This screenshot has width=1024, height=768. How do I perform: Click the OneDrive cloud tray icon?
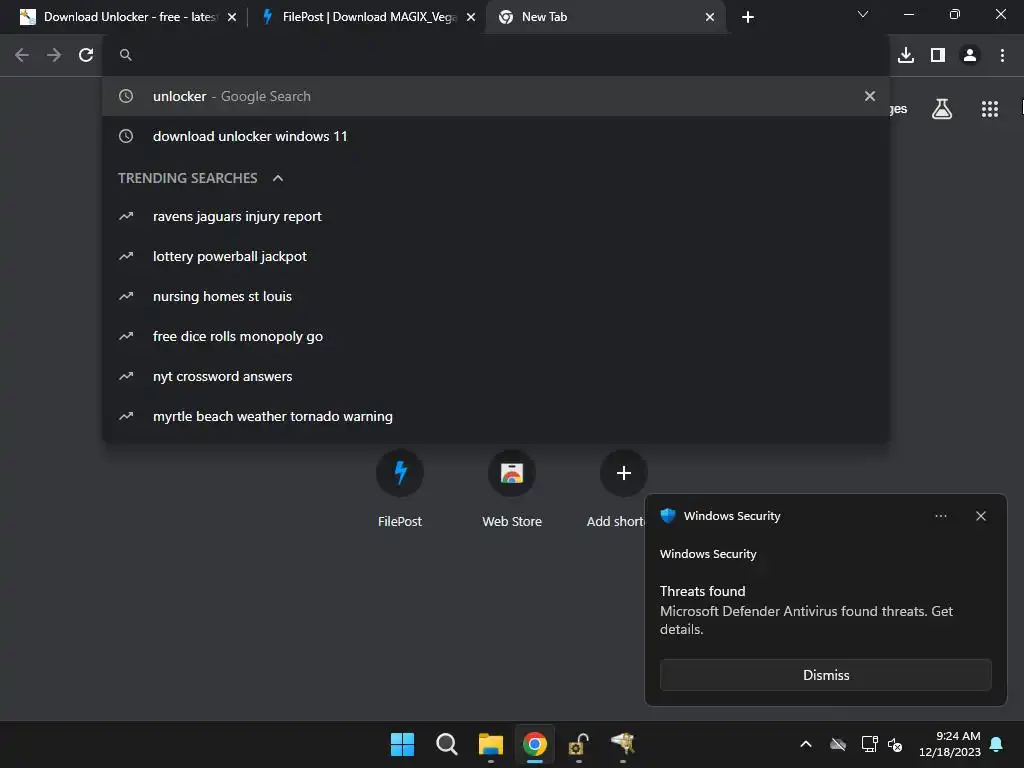pos(838,744)
